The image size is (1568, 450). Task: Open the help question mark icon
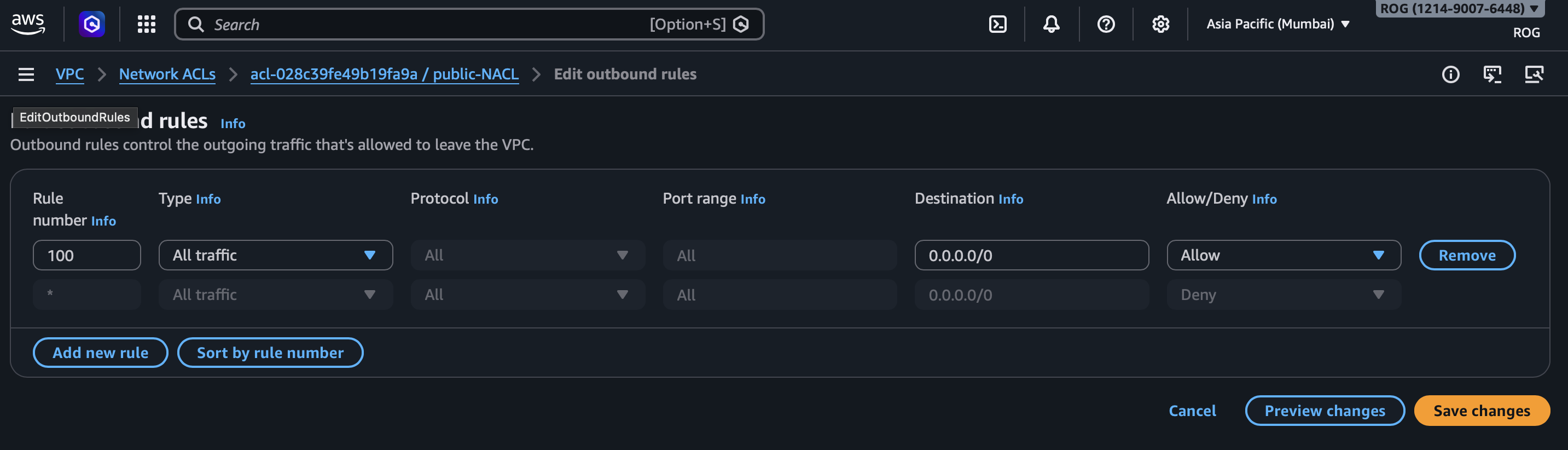pyautogui.click(x=1105, y=24)
